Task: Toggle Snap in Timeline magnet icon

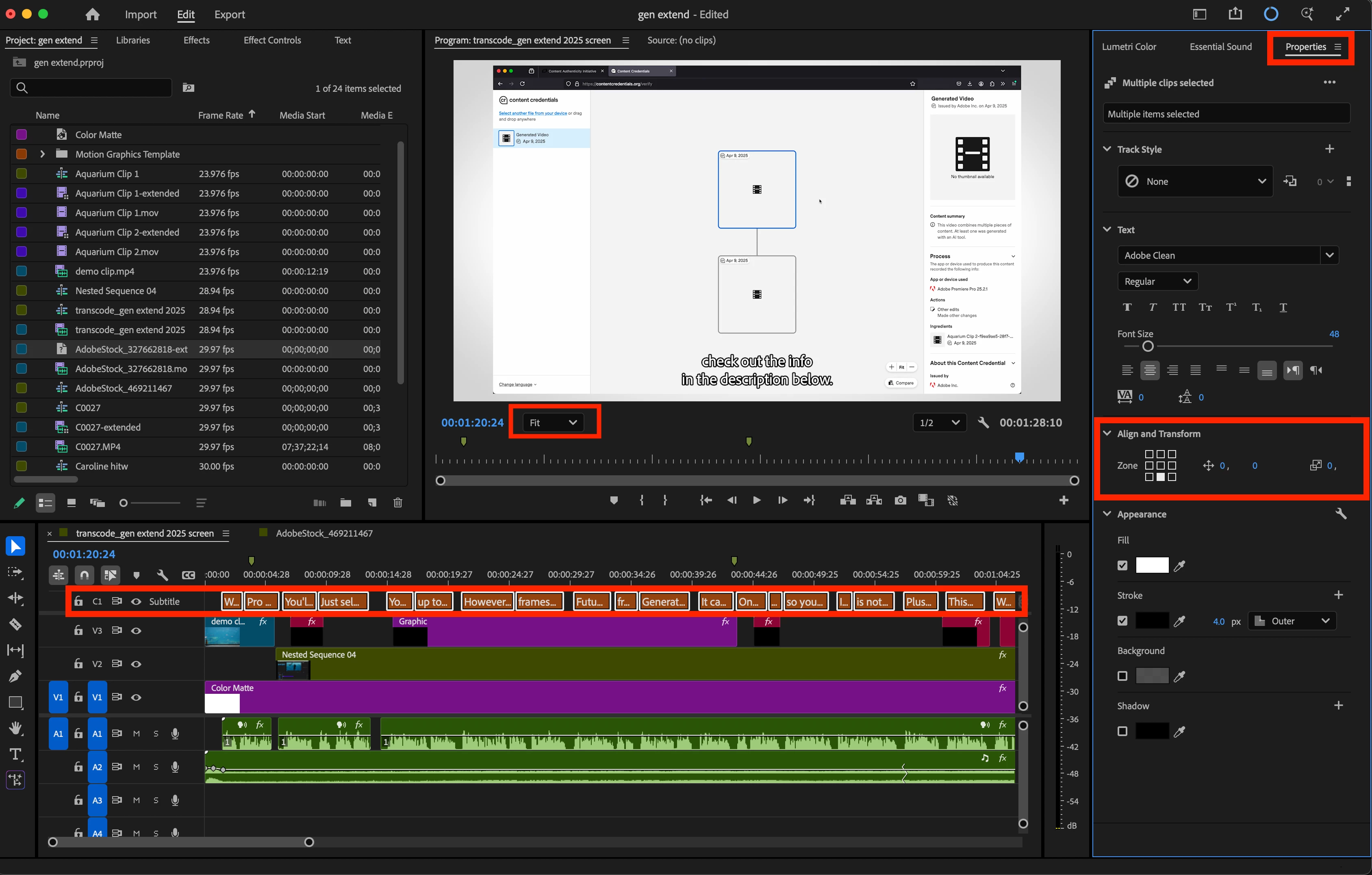Action: 84,575
